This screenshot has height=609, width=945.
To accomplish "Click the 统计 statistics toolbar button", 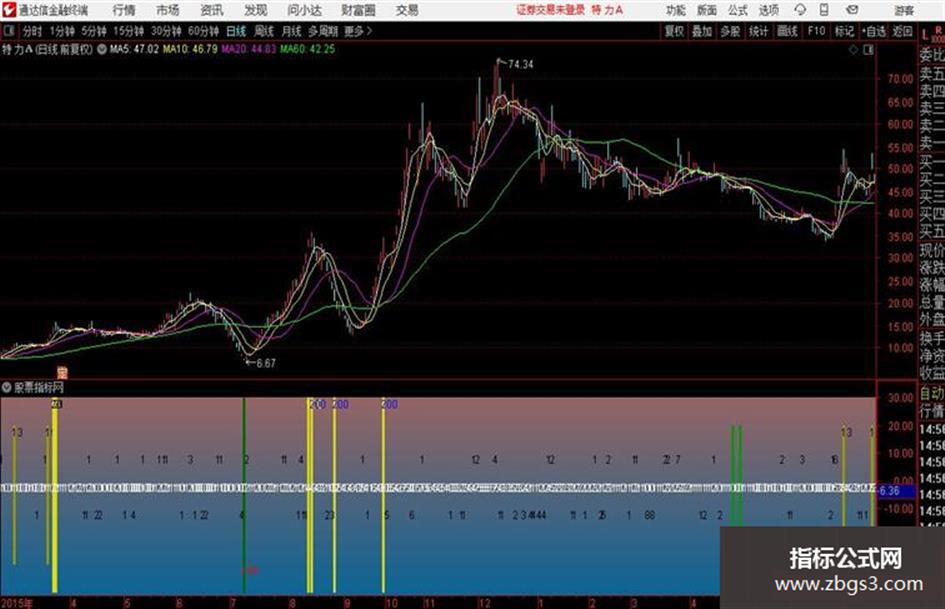I will click(759, 31).
